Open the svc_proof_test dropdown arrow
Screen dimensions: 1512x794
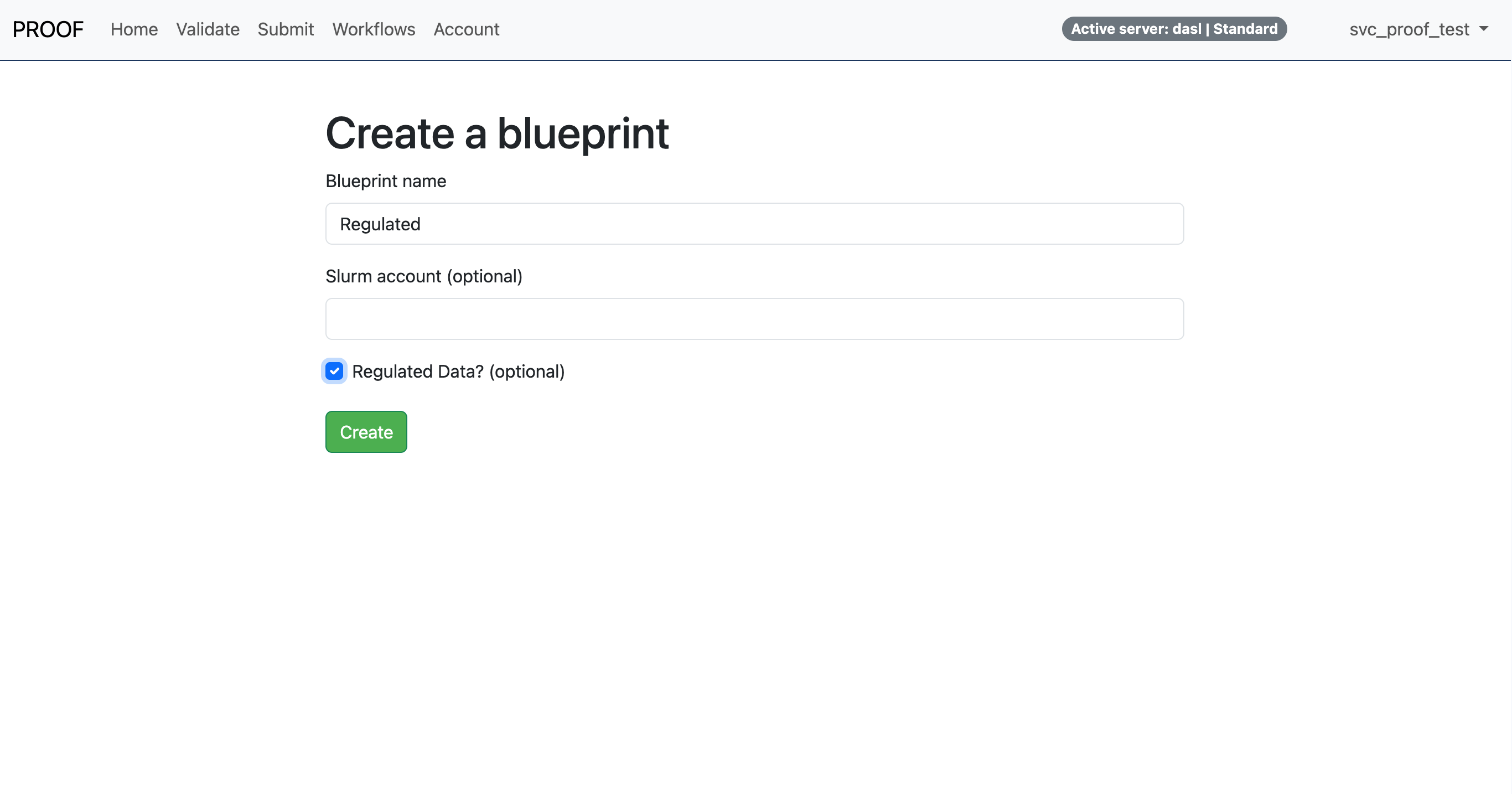(1484, 29)
